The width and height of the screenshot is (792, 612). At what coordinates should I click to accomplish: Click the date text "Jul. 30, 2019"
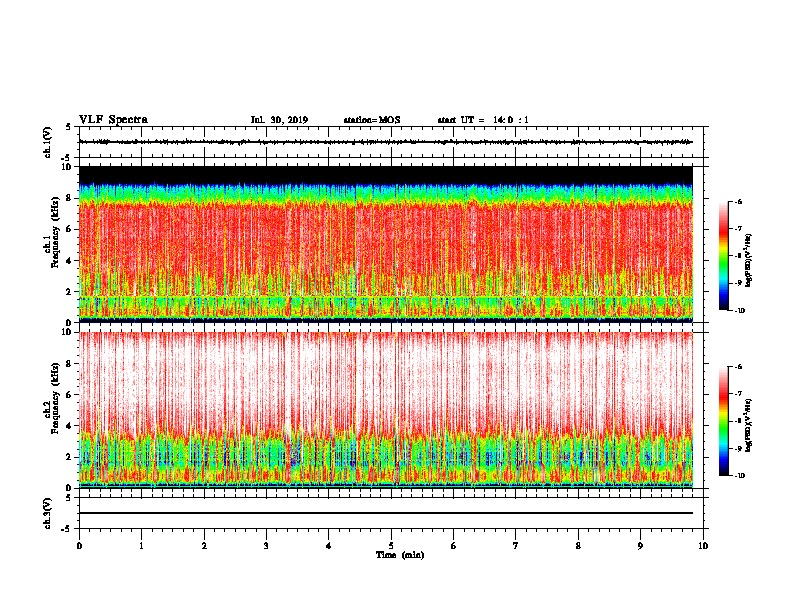coord(279,120)
